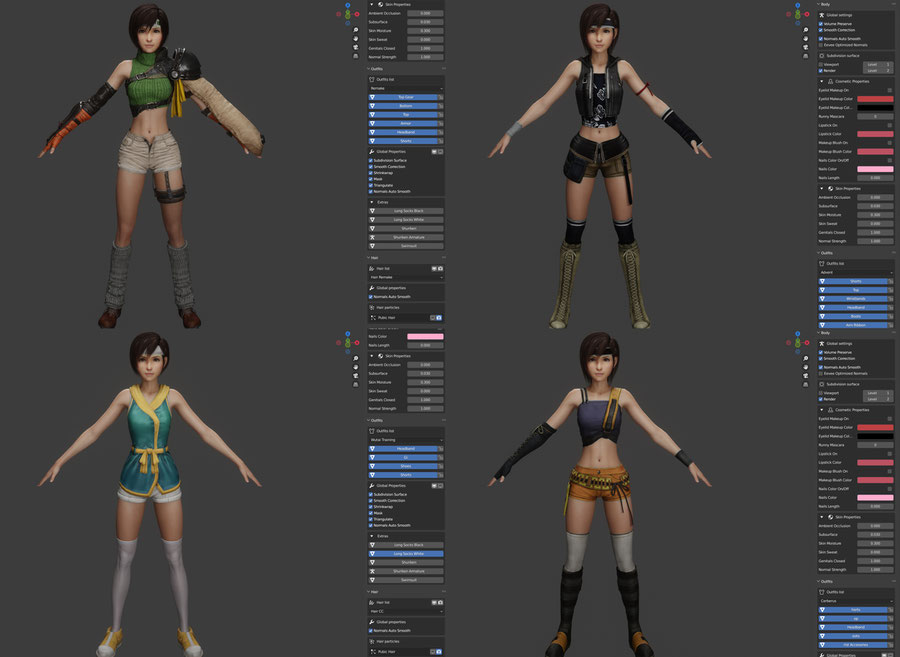This screenshot has height=657, width=900.
Task: Collapse Cosmetic Properties in Advent panel
Action: point(822,81)
